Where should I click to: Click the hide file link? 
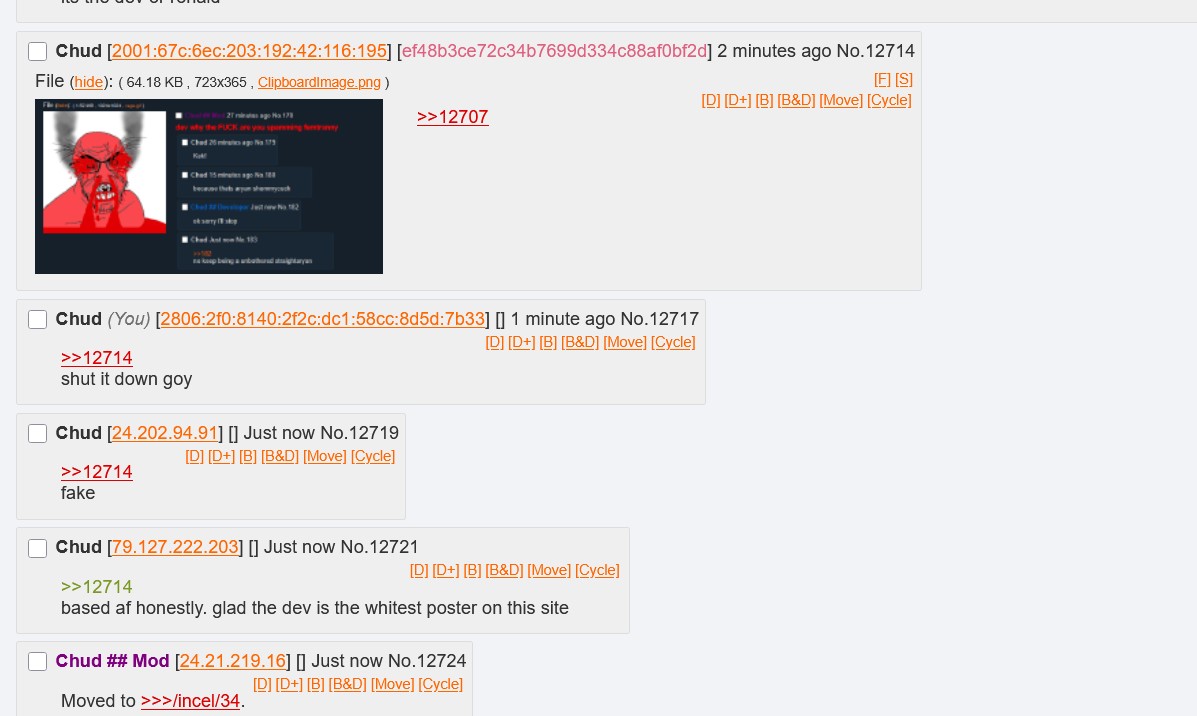89,82
